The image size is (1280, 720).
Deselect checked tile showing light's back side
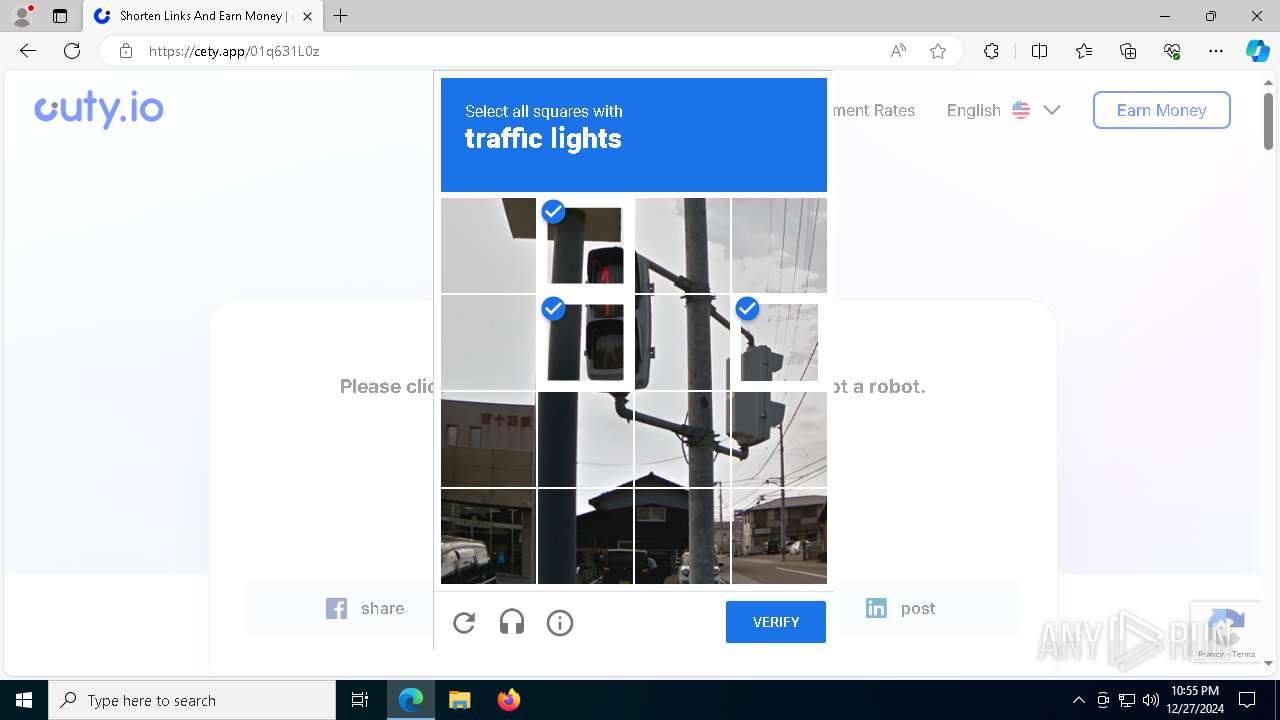tap(779, 342)
